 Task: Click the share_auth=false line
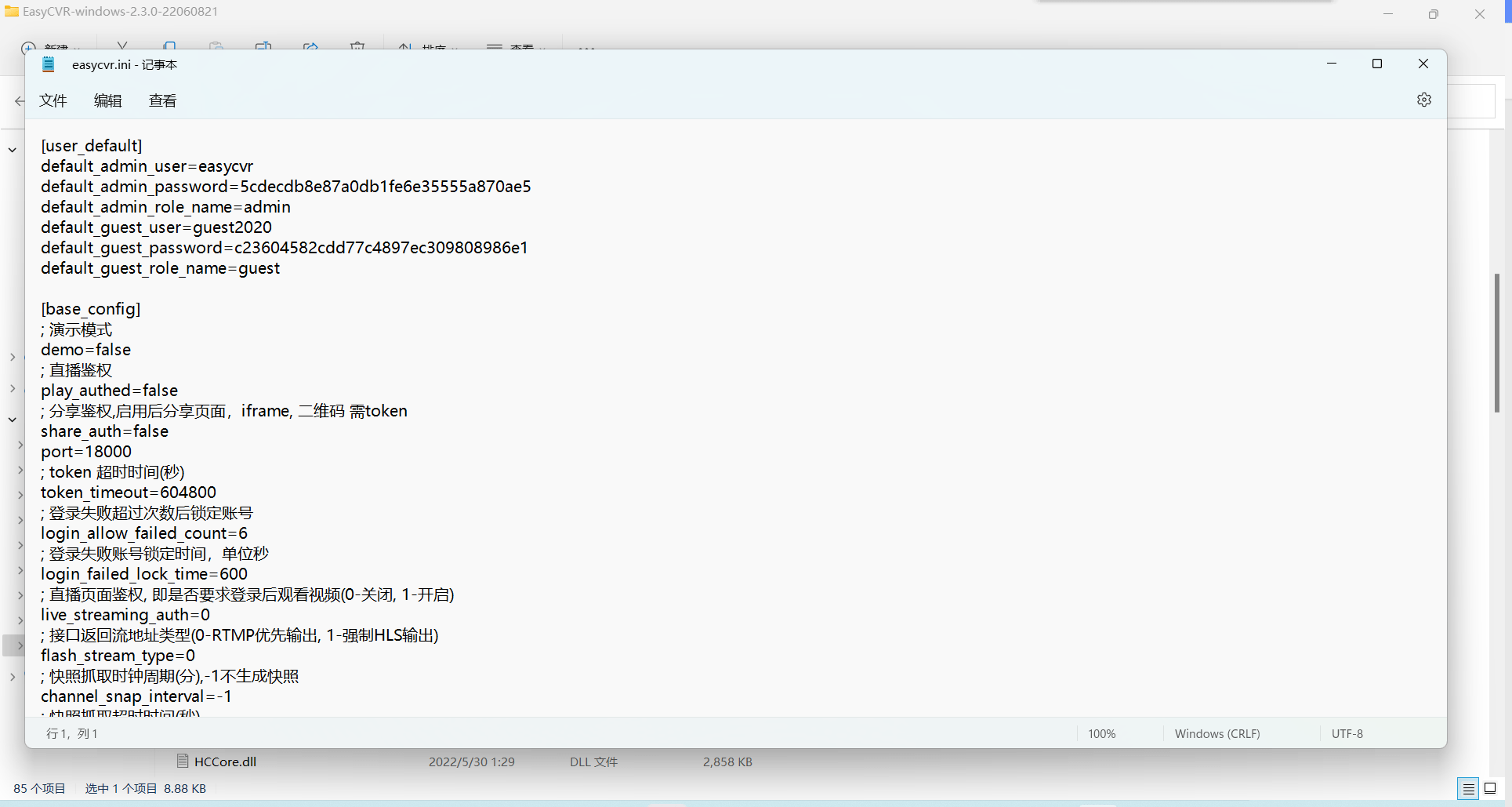[105, 431]
